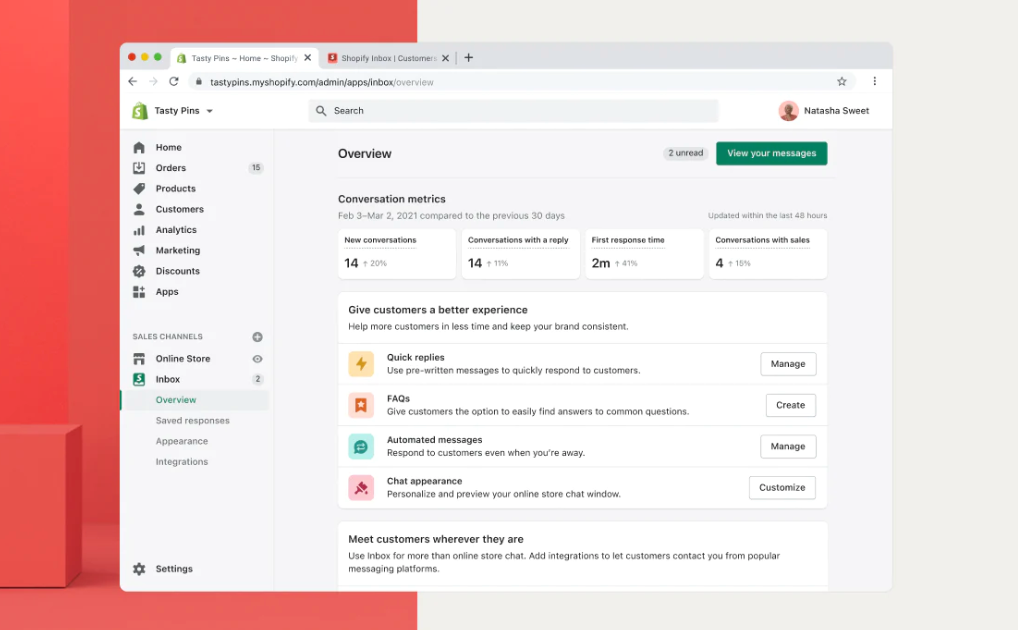Click FAQs bookmark icon
The width and height of the screenshot is (1018, 630).
pos(361,405)
